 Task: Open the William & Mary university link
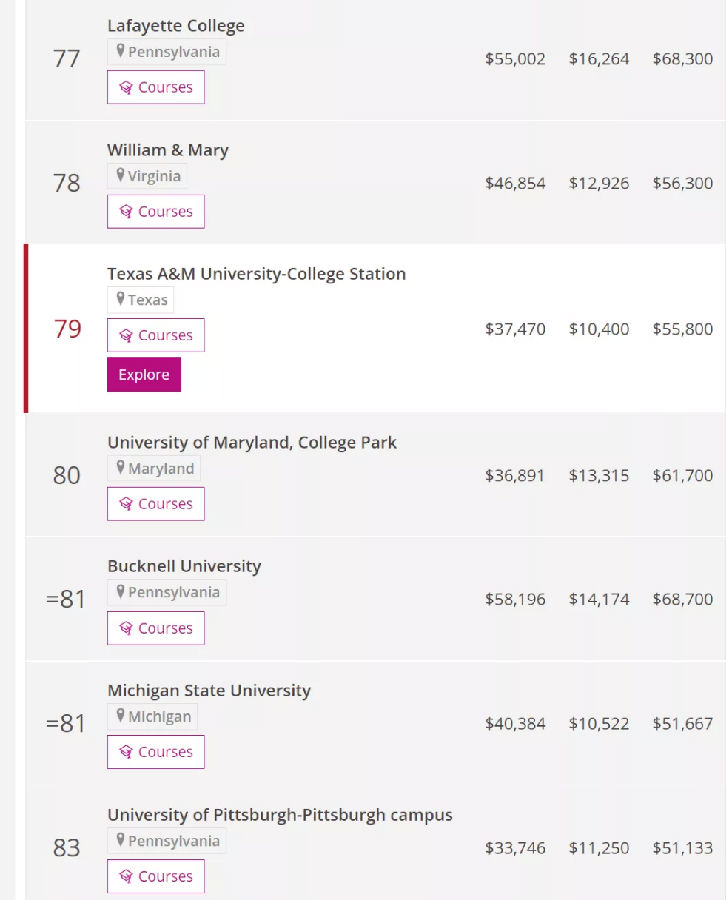168,150
